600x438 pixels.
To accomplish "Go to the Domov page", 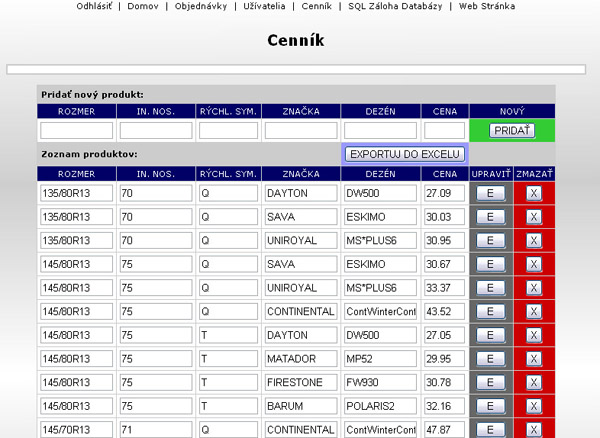I will 143,6.
